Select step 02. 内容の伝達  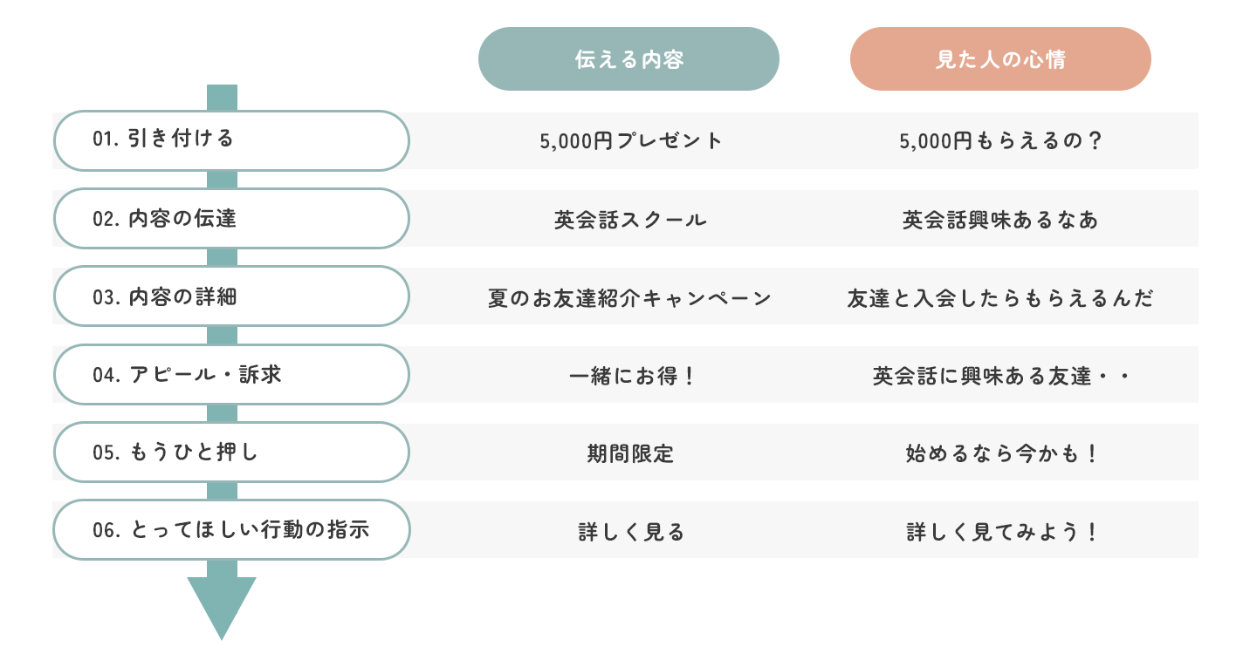231,218
